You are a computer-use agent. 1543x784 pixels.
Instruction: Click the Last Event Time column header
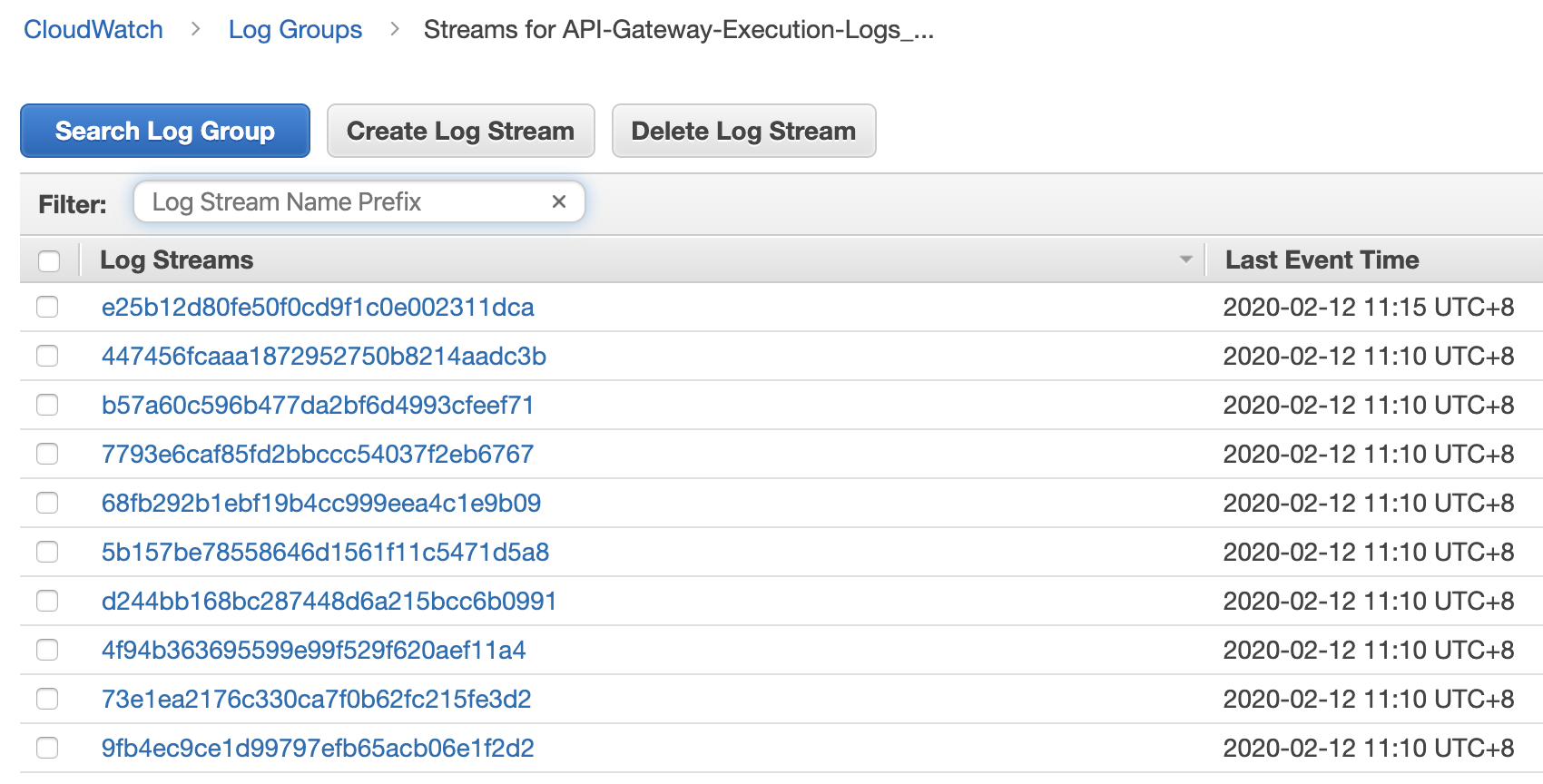pyautogui.click(x=1322, y=260)
